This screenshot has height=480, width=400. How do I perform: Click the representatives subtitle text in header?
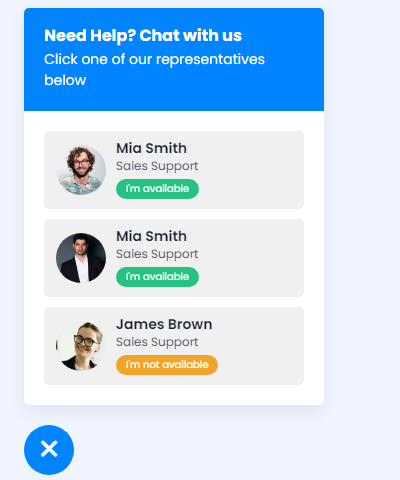tap(154, 70)
